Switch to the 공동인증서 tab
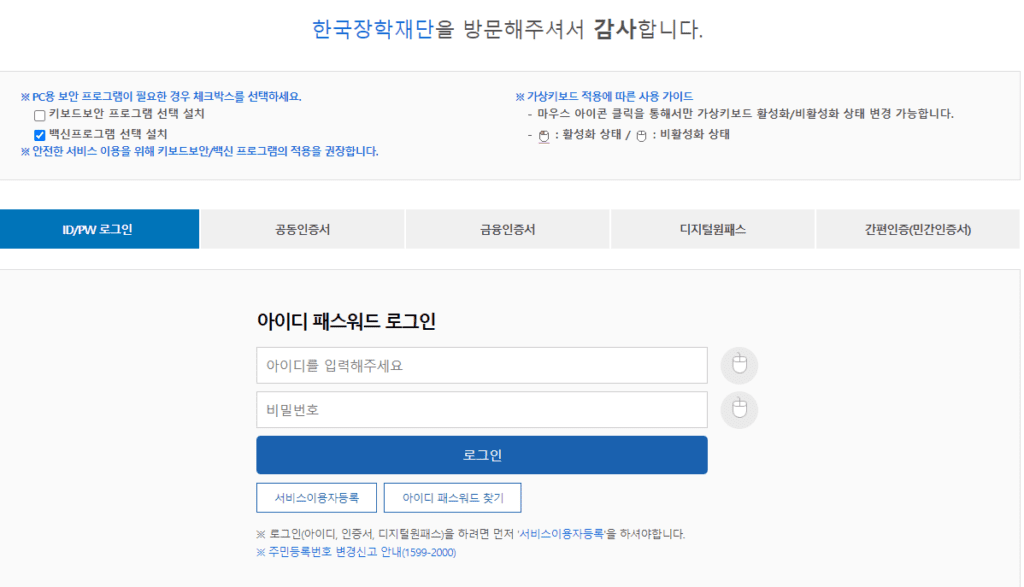The image size is (1024, 587). coord(302,229)
